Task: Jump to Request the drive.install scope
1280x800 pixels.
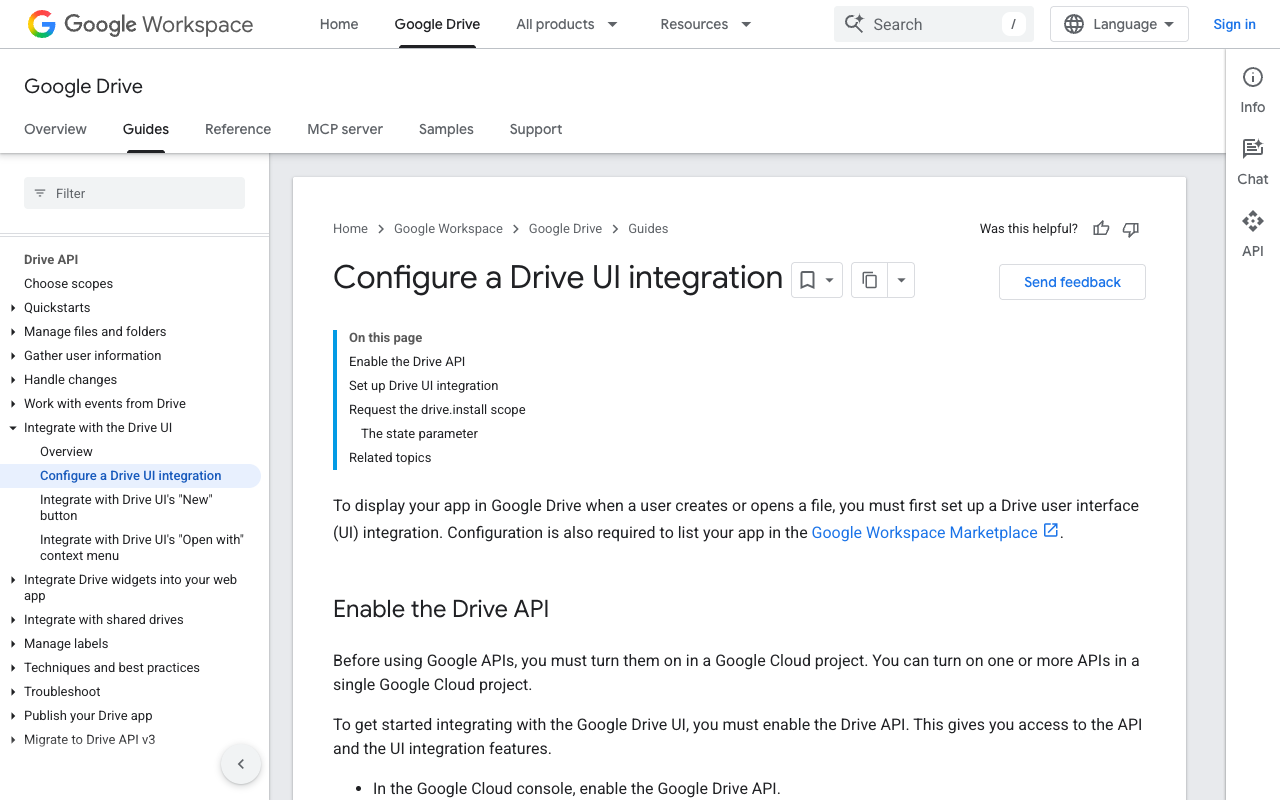Action: coord(437,410)
